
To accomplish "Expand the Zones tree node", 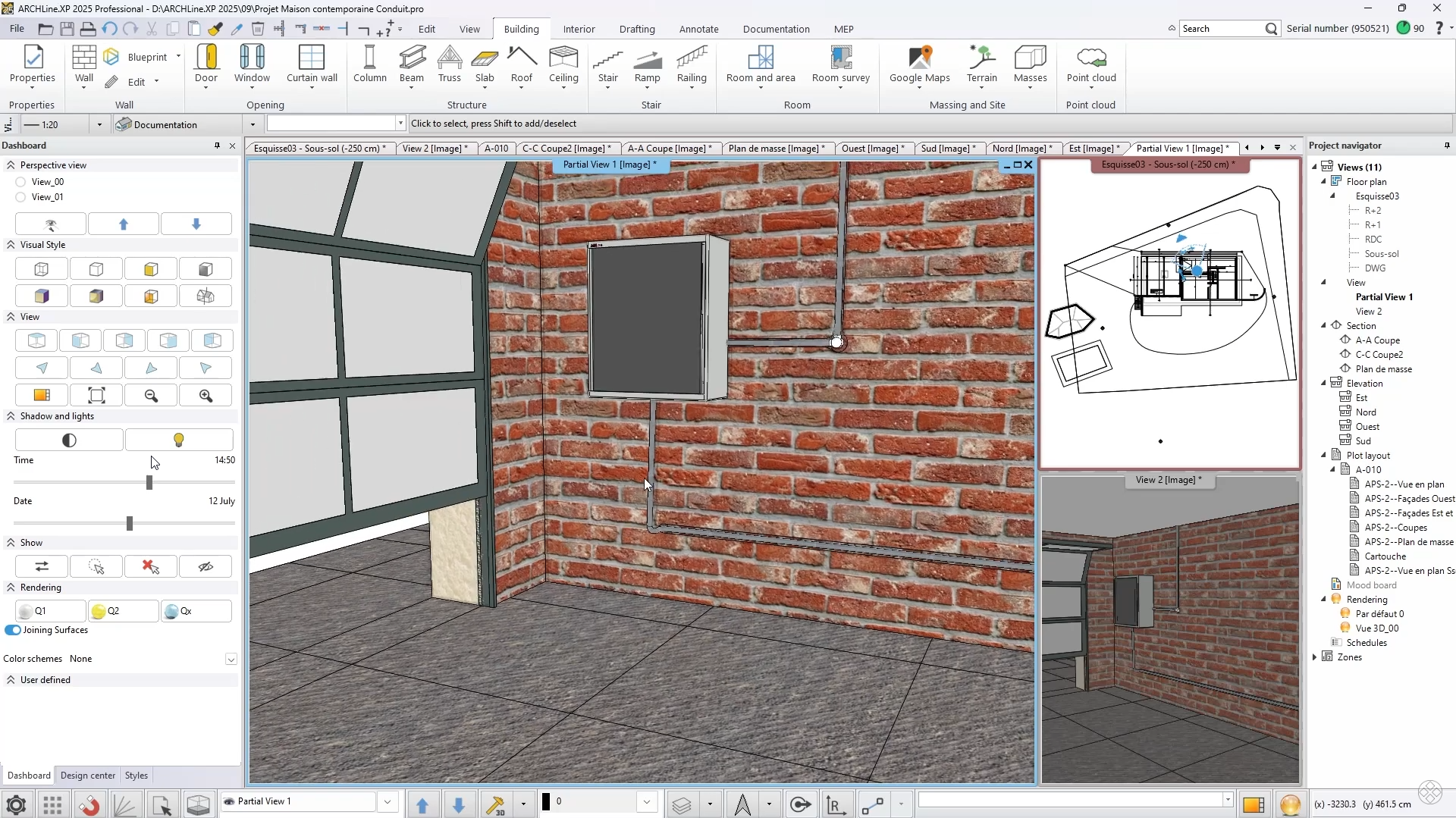I will pos(1315,657).
